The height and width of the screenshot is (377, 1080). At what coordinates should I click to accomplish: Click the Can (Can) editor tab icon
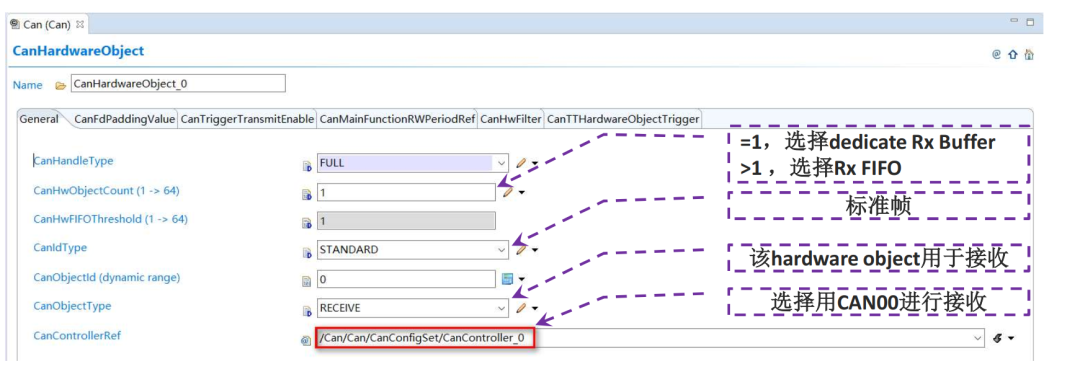(15, 24)
